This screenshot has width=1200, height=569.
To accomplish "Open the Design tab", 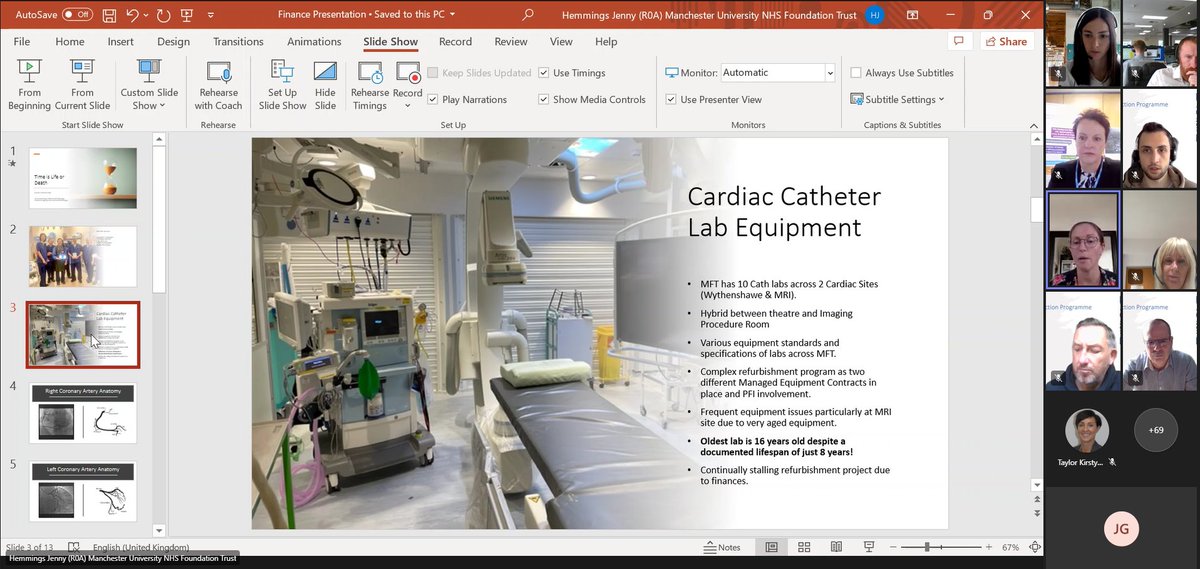I will pos(173,41).
